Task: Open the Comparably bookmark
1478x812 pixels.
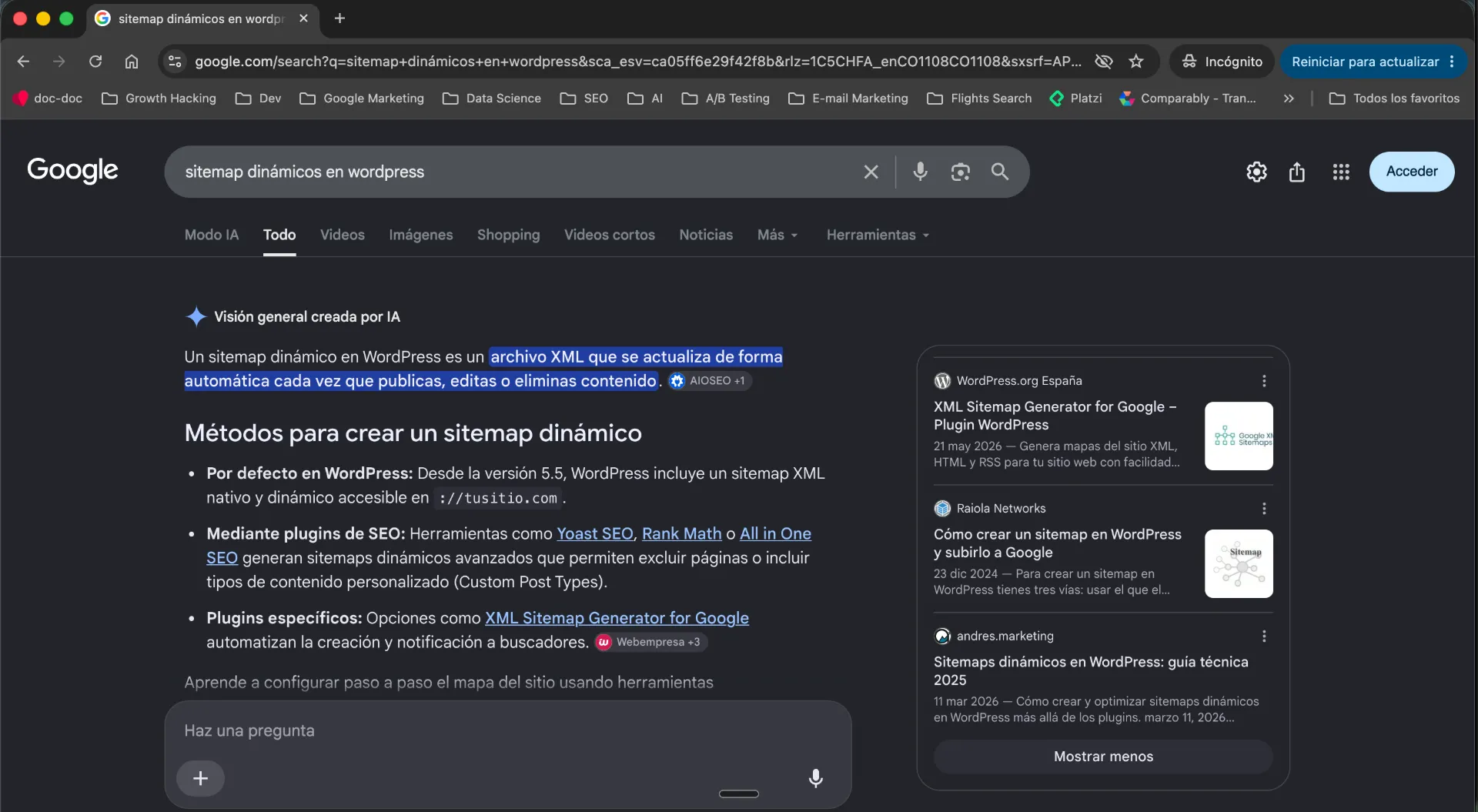Action: point(1188,99)
